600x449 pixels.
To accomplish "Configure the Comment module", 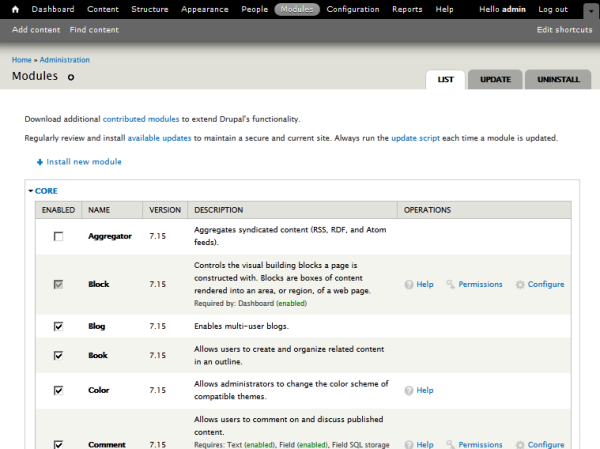I will [540, 444].
